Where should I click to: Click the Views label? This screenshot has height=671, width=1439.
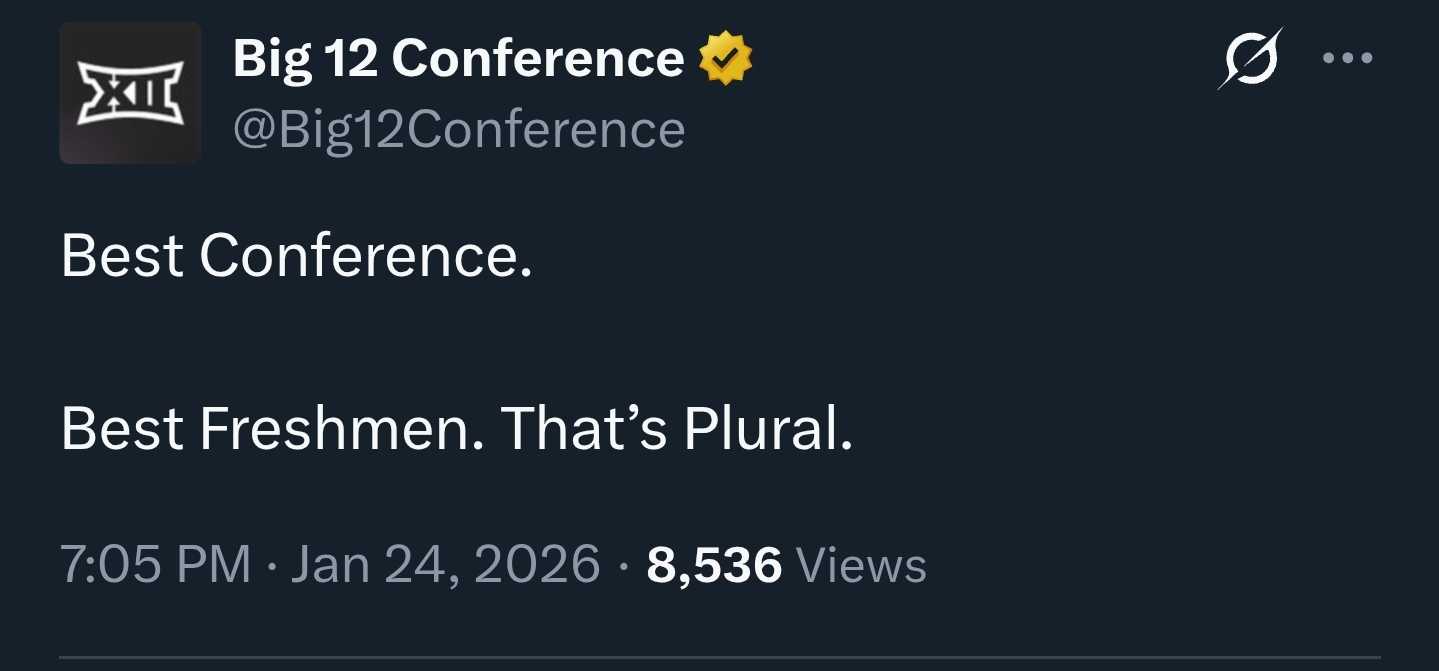coord(862,565)
